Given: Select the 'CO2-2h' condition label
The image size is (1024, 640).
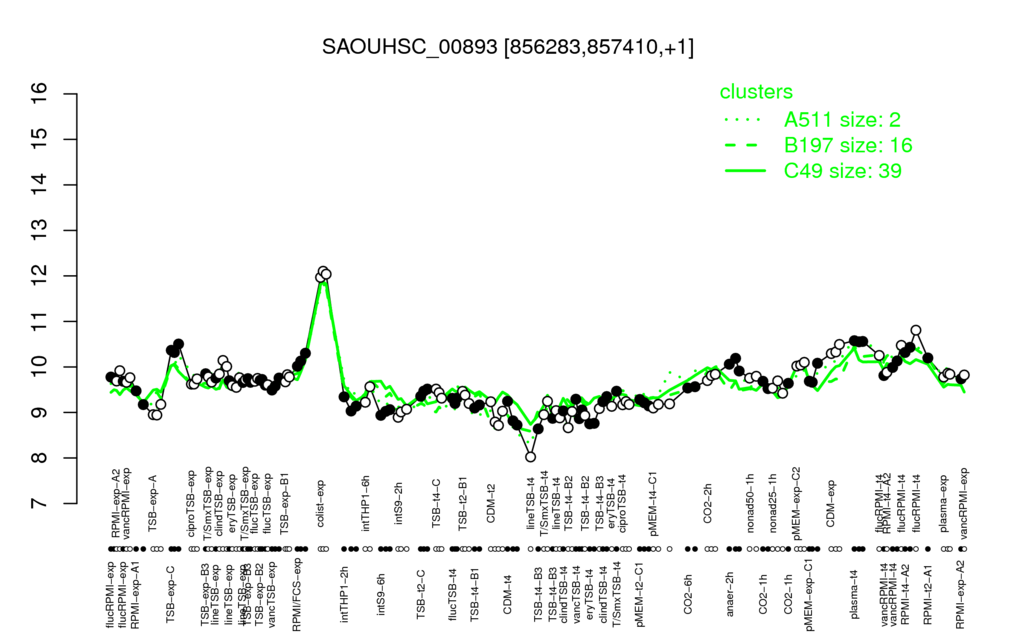Looking at the screenshot, I should point(708,505).
